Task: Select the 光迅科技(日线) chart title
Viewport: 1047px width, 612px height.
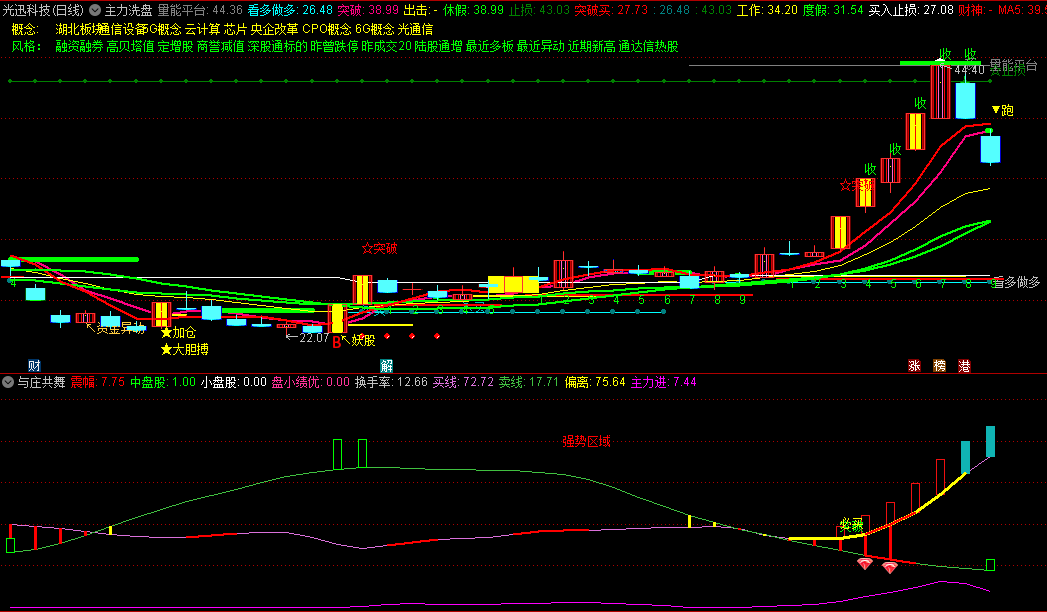Action: (43, 10)
